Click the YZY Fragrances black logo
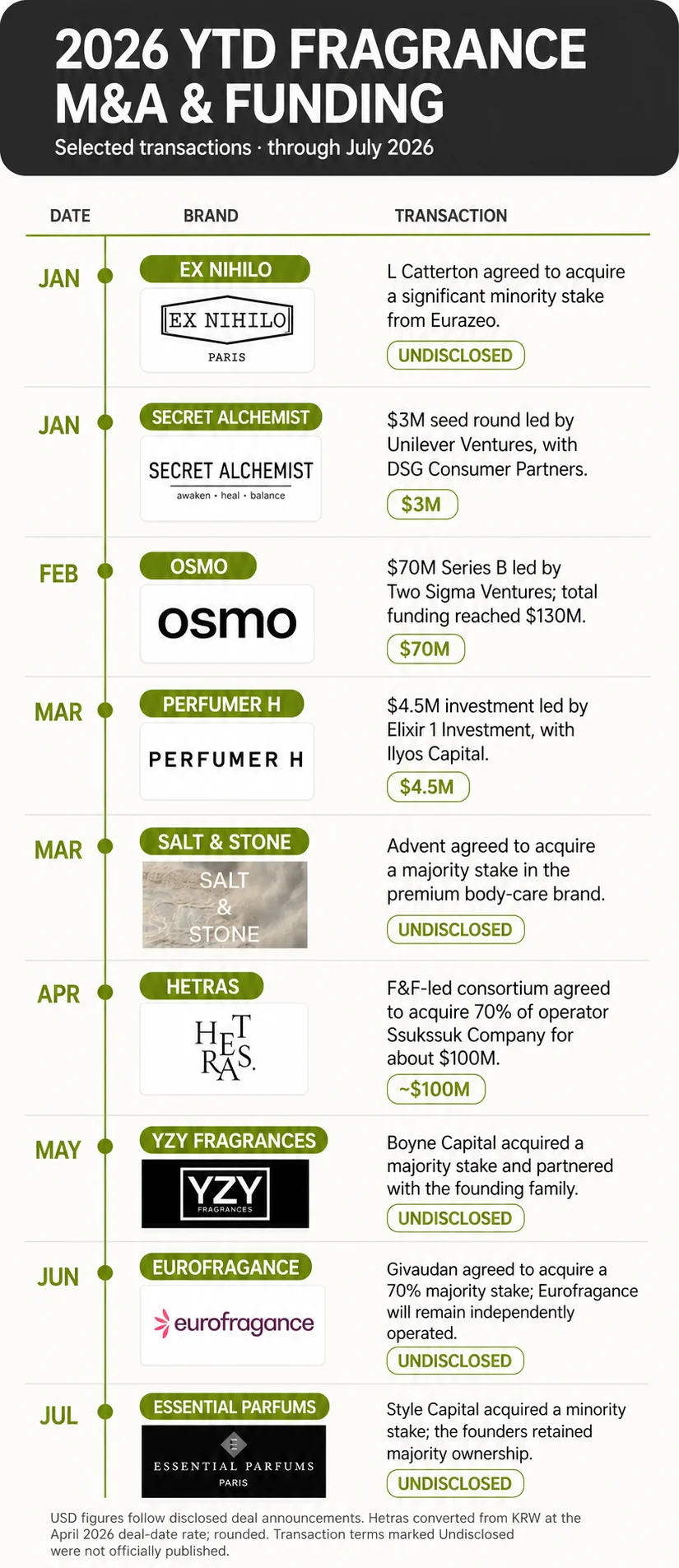679x1568 pixels. click(226, 1193)
